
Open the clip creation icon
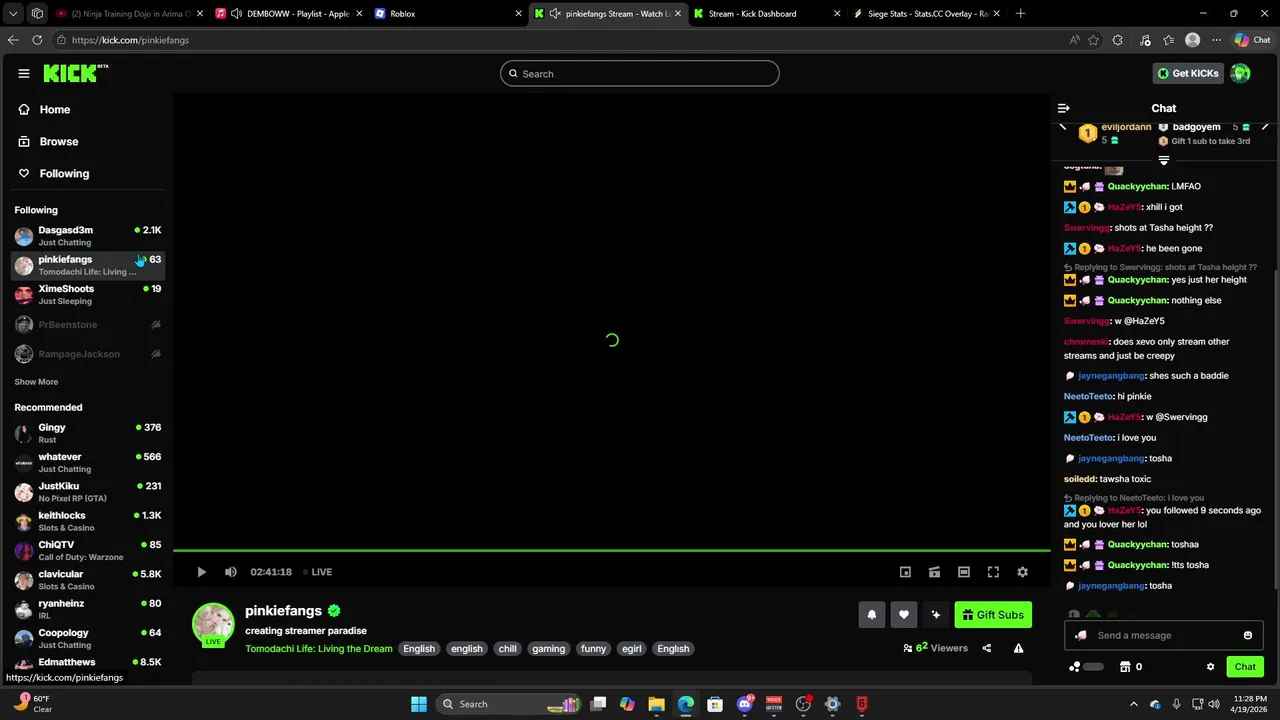pos(934,572)
